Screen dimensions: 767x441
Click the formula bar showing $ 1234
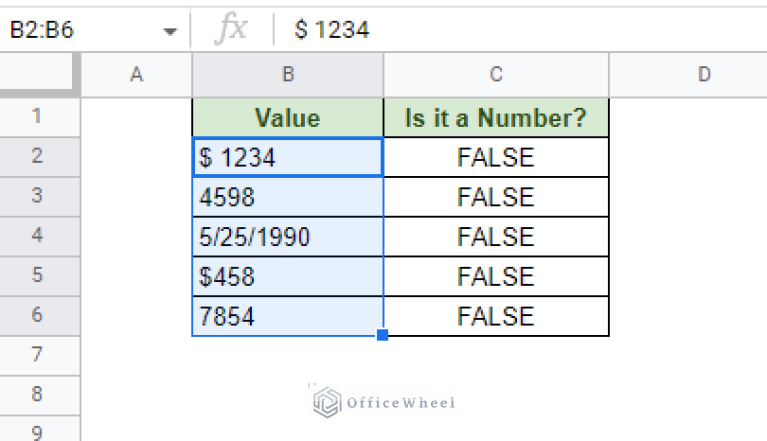click(520, 29)
